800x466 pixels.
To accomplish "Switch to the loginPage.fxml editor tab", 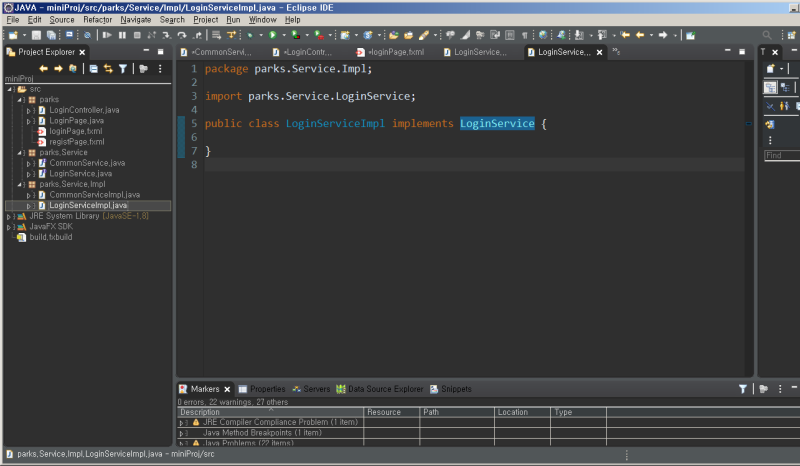I will coord(391,52).
